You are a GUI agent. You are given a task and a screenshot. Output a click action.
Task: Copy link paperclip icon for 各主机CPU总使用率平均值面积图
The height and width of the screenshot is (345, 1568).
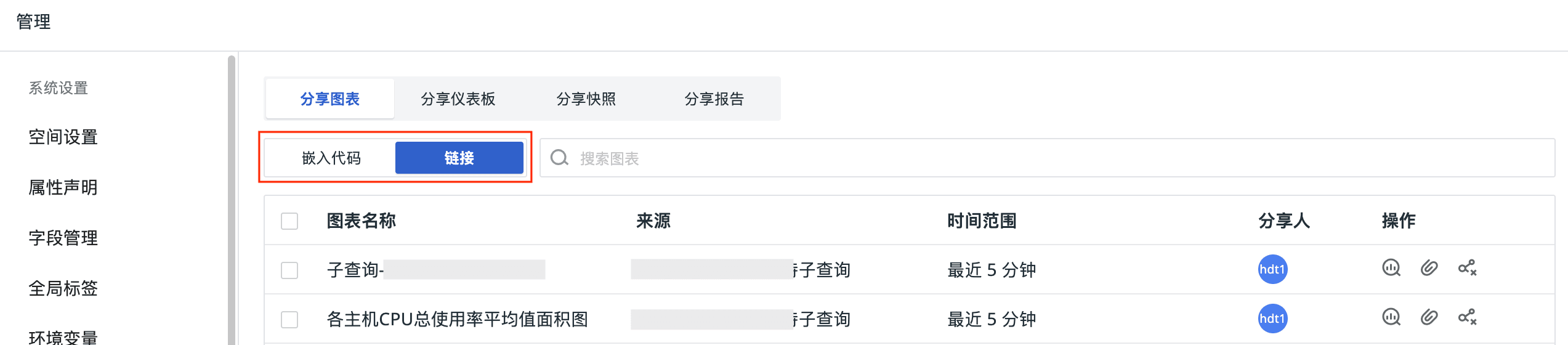[1429, 317]
